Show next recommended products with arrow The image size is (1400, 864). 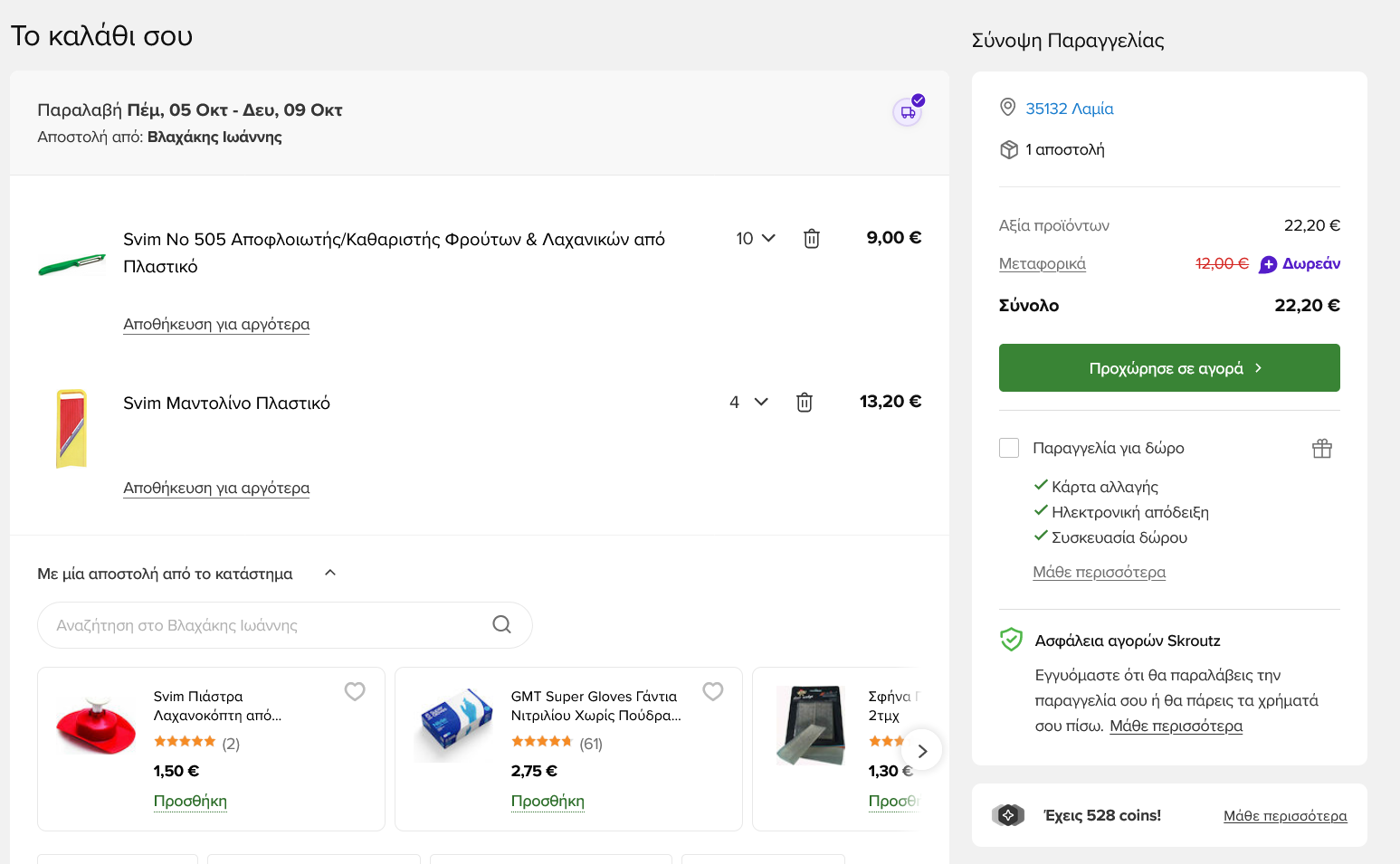pyautogui.click(x=922, y=751)
